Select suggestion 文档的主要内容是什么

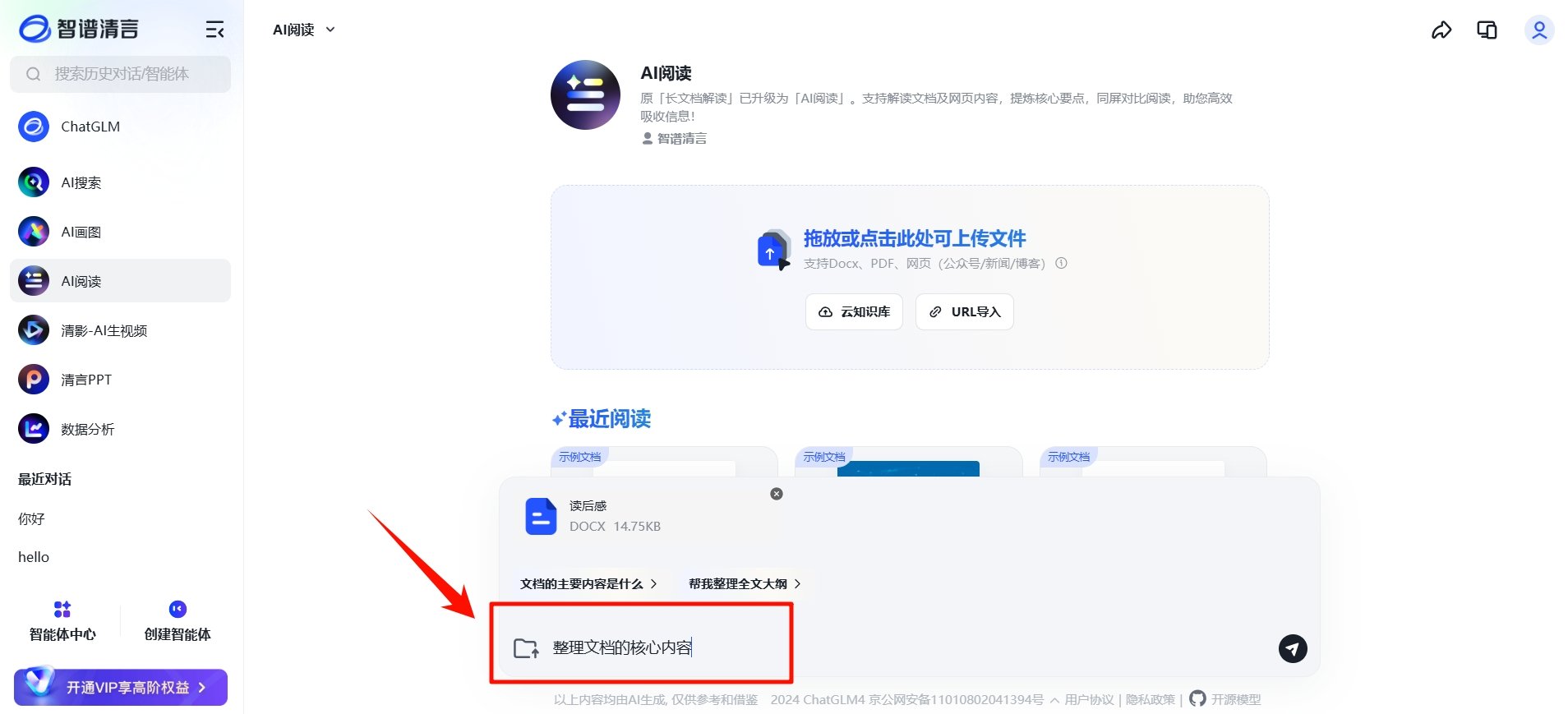point(588,583)
